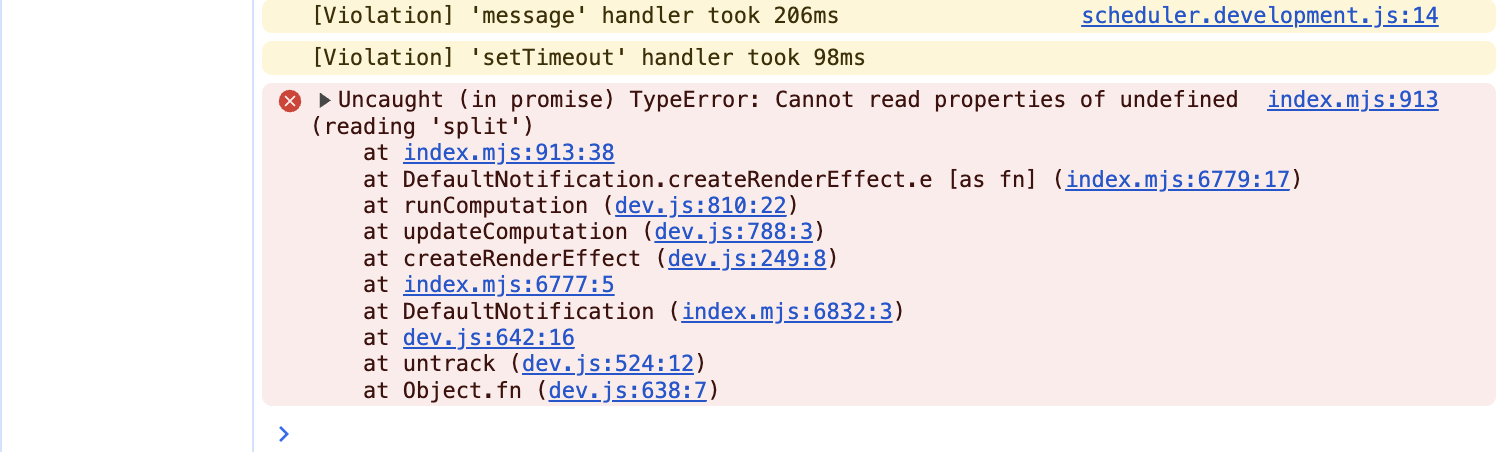View DefaultNotification source index.mjs:6832:3

tap(786, 311)
